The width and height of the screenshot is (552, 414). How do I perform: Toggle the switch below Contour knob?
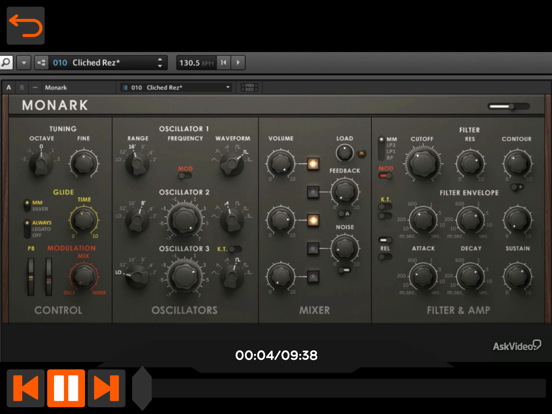(517, 187)
